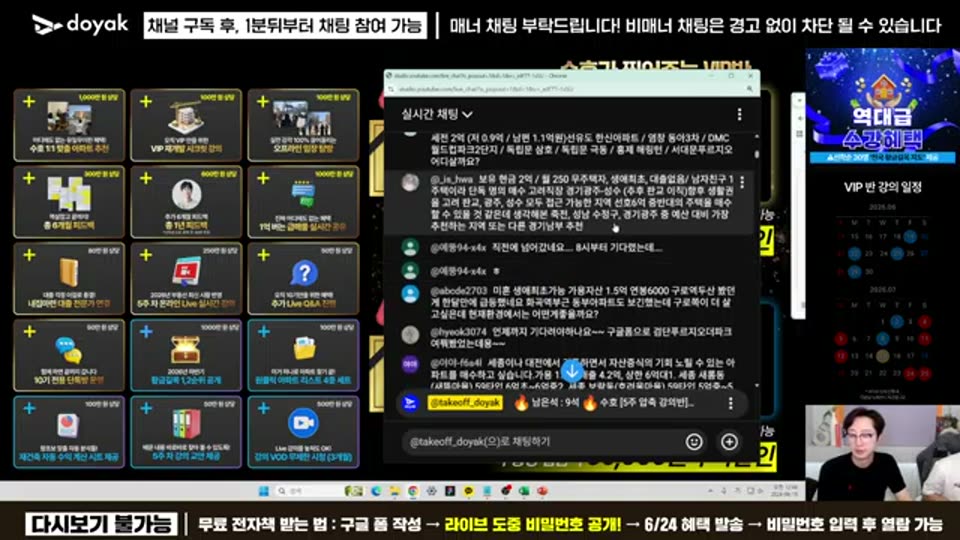
Task: Click the plus add button beside chat input
Action: tap(729, 441)
